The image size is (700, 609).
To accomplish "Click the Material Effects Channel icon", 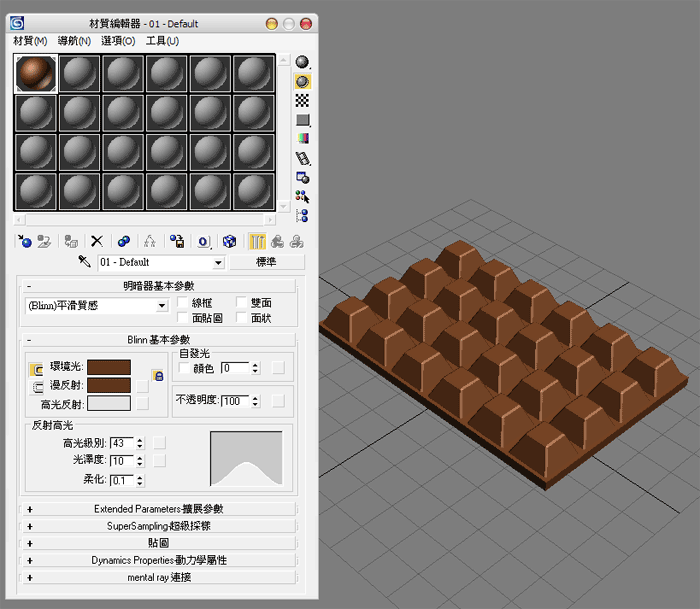I will pos(204,242).
